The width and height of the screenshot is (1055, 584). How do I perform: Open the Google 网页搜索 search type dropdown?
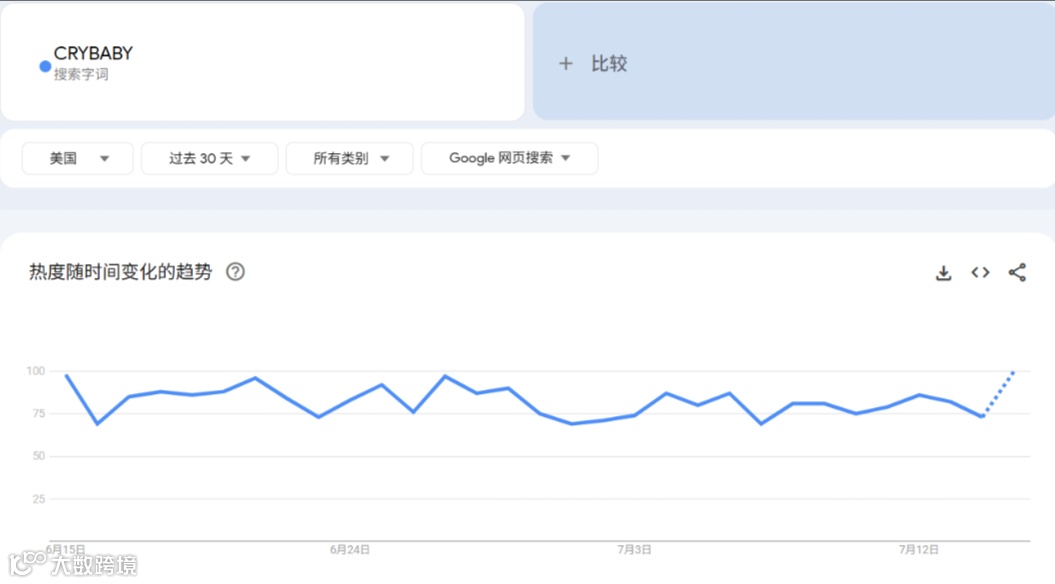pos(509,158)
